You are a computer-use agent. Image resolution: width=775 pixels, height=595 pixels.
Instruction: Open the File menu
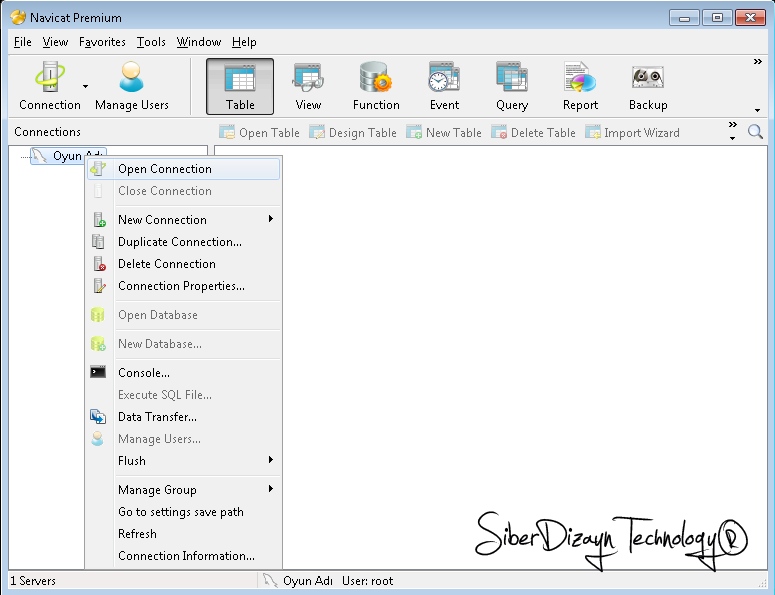(22, 42)
